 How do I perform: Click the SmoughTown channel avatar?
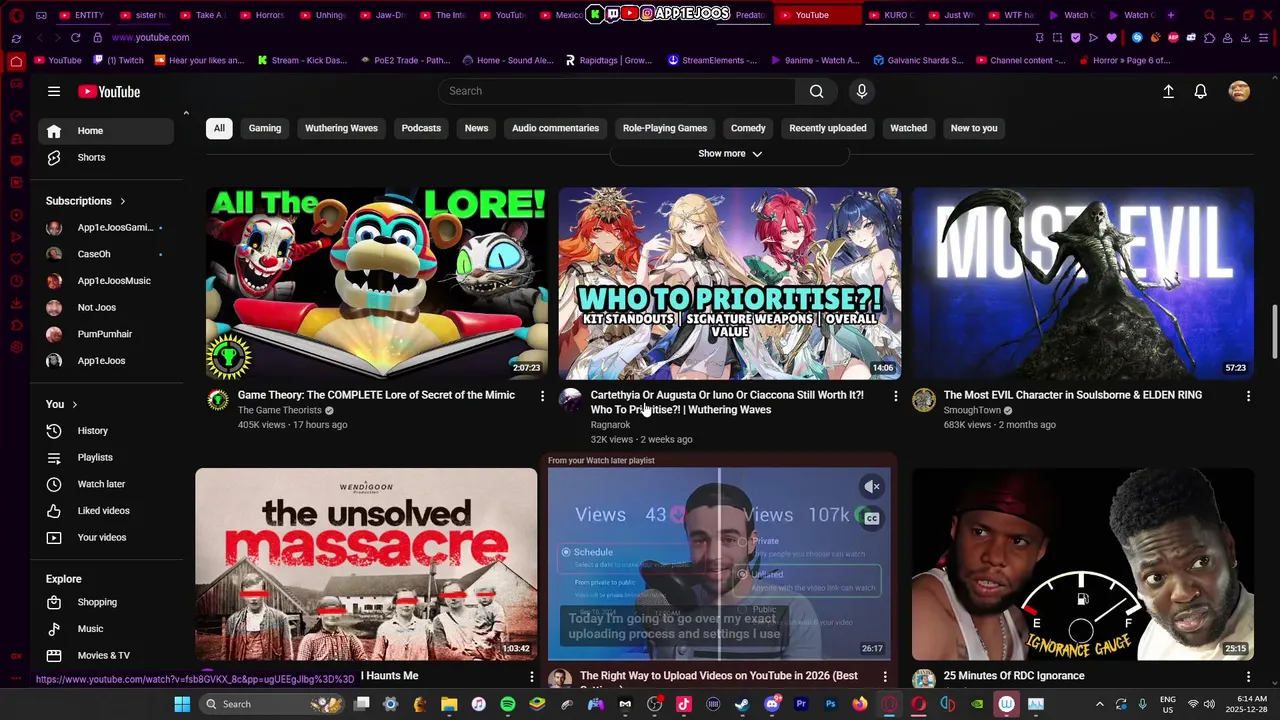[x=923, y=400]
